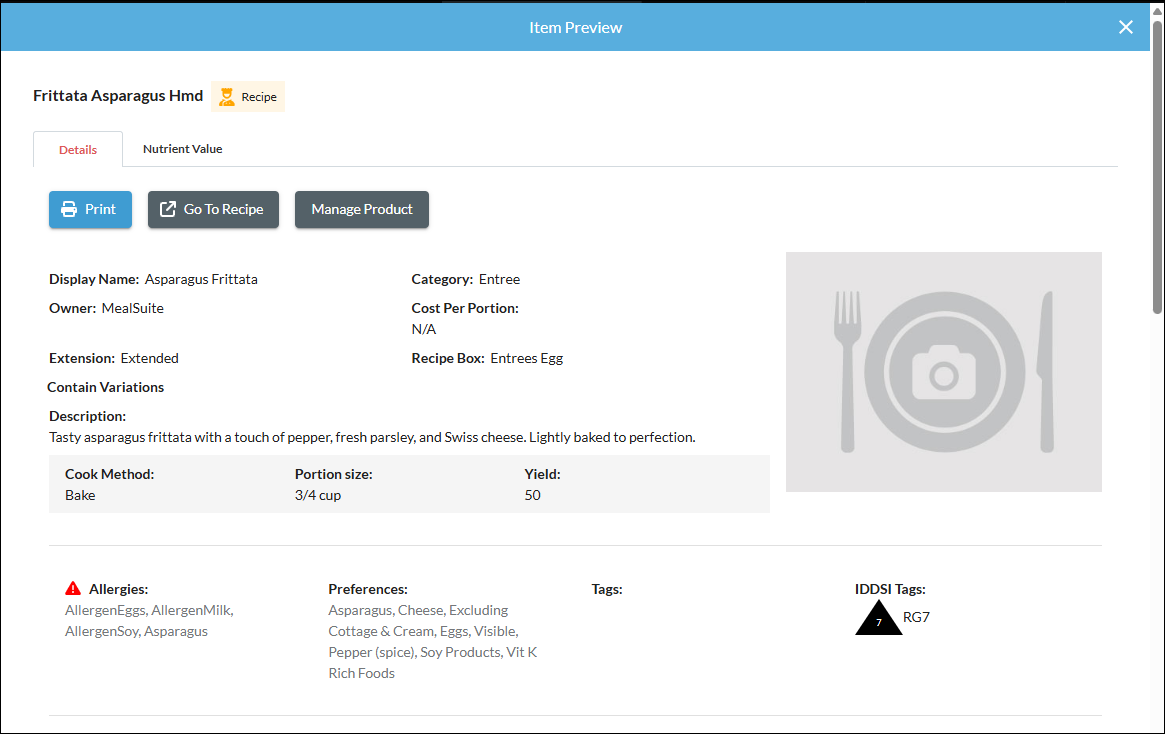Click the placeholder plate image thumbnail
This screenshot has width=1165, height=734.
pos(944,371)
